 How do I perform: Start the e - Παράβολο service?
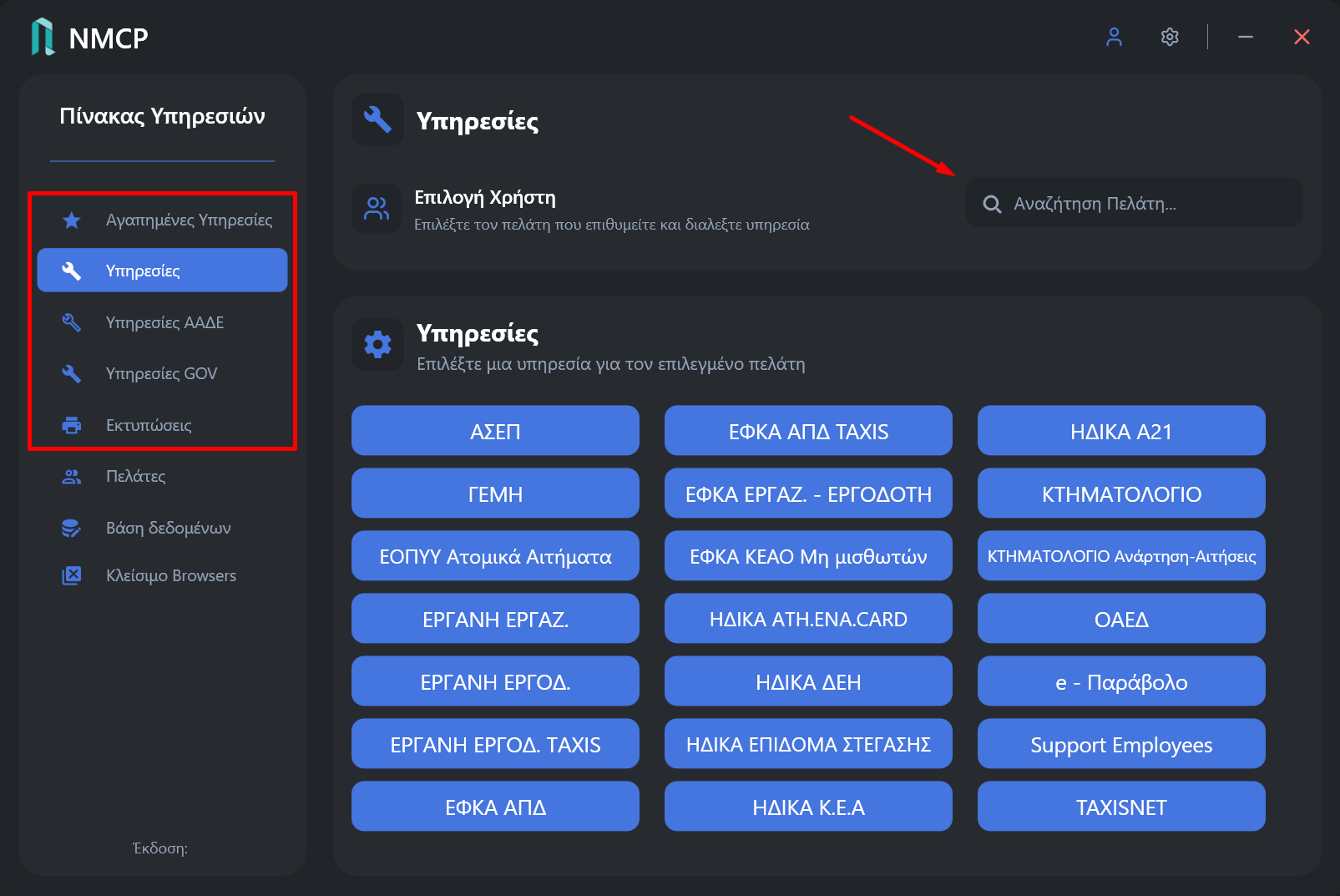1121,681
